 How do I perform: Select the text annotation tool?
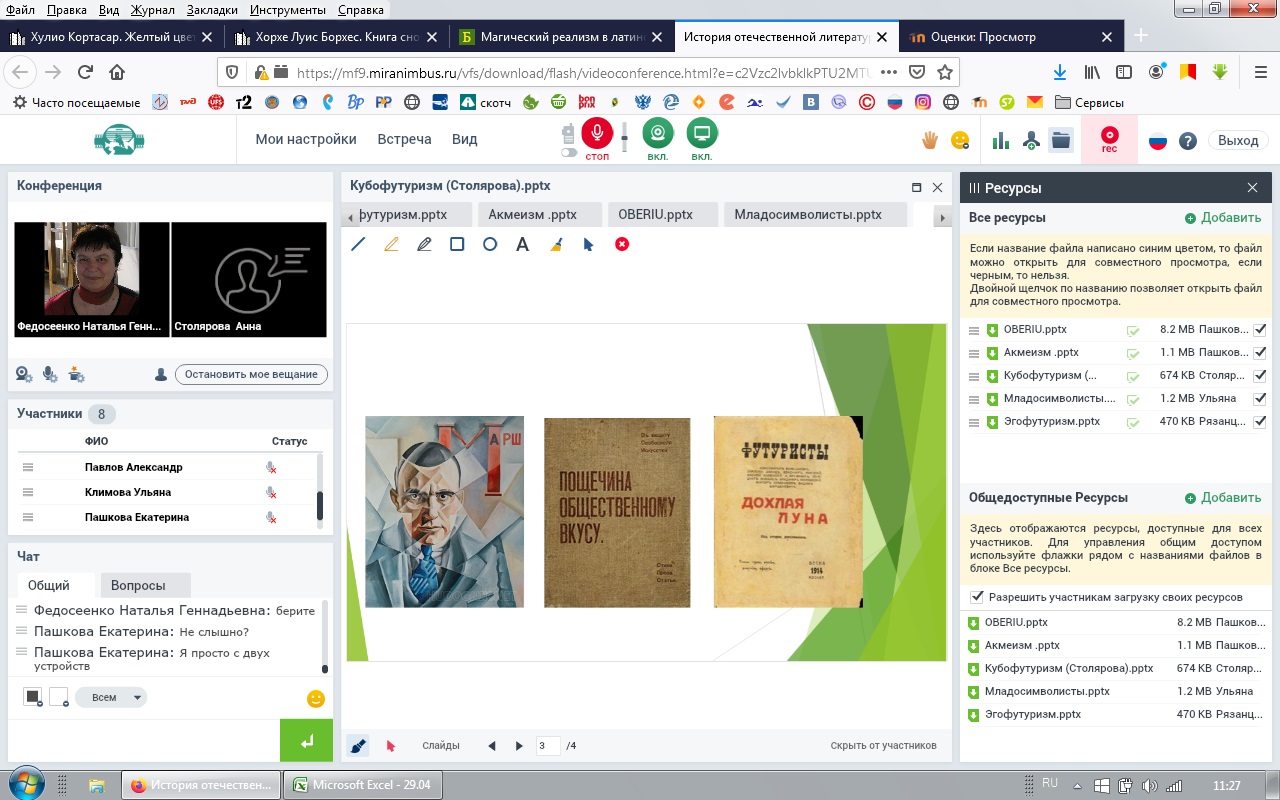522,244
